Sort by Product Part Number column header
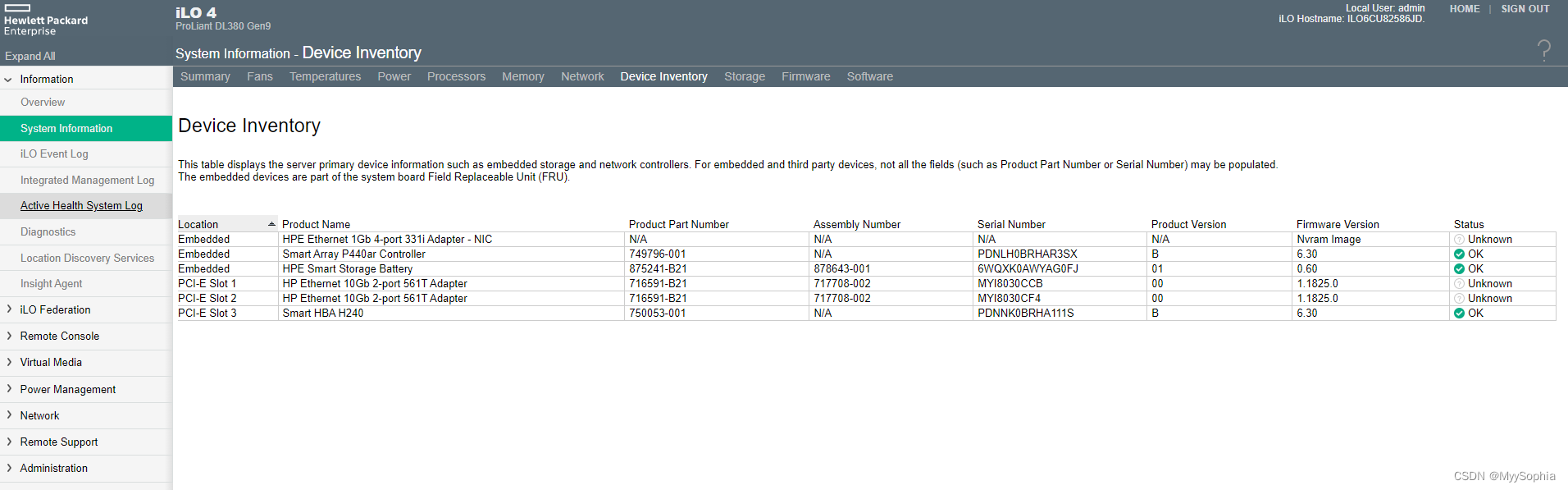1568x490 pixels. [678, 224]
